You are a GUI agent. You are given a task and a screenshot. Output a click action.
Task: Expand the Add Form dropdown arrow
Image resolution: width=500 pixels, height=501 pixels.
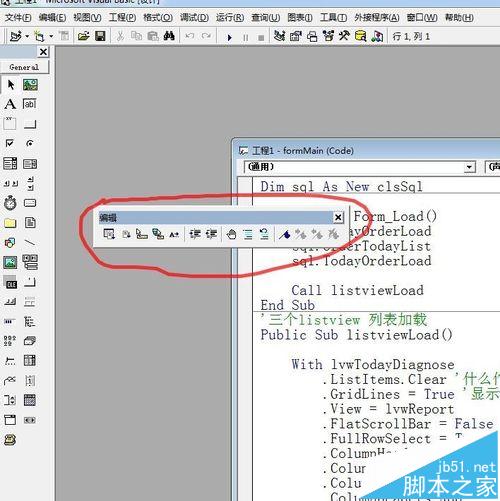[x=51, y=36]
